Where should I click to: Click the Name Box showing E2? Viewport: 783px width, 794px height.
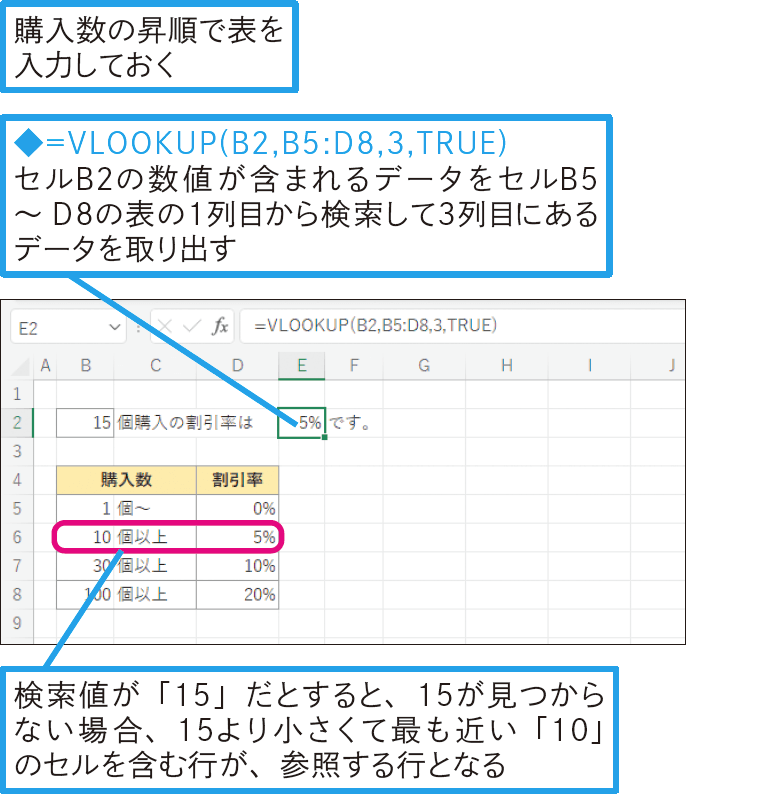point(68,328)
